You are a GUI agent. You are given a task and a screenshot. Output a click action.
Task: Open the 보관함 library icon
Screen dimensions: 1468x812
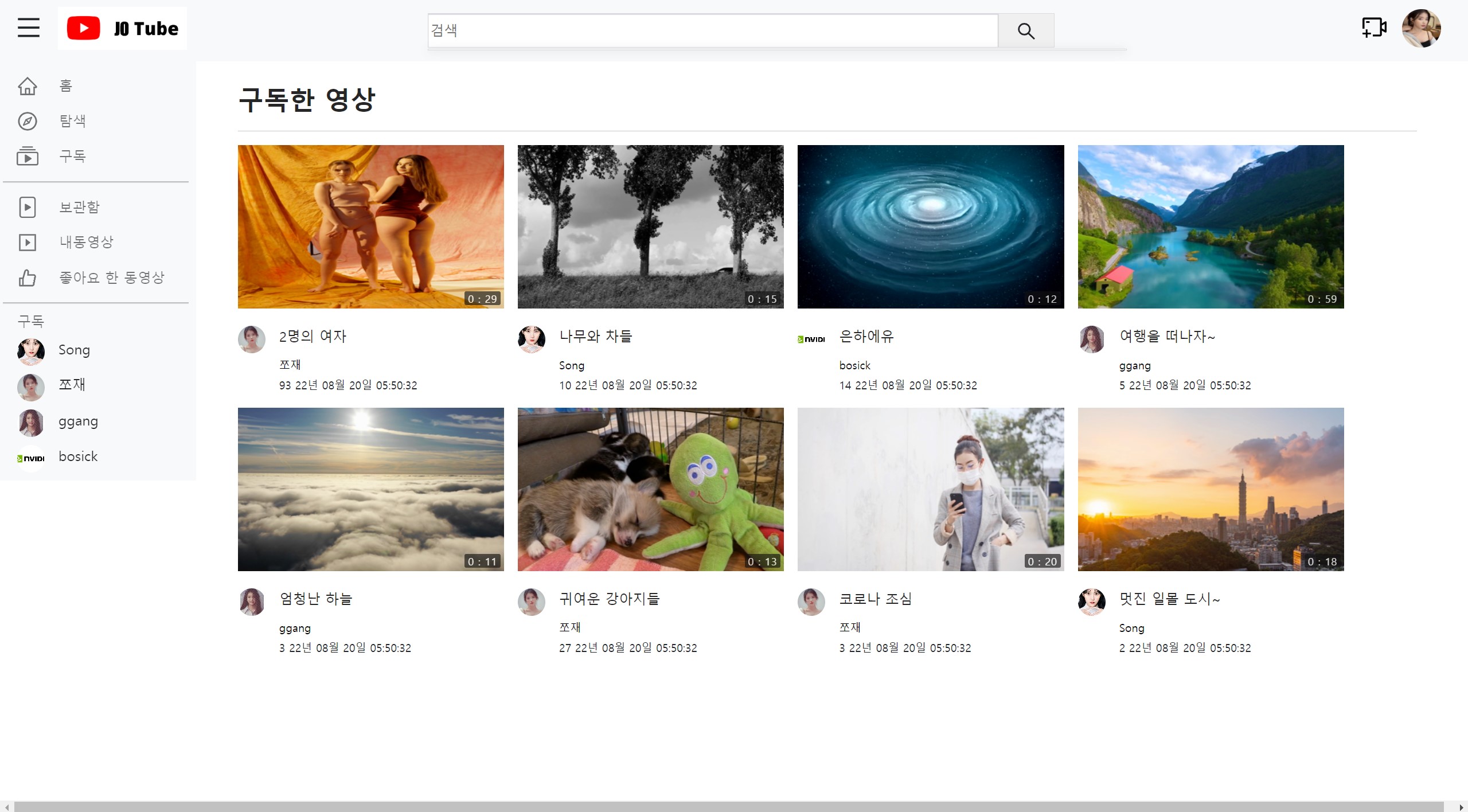(28, 207)
